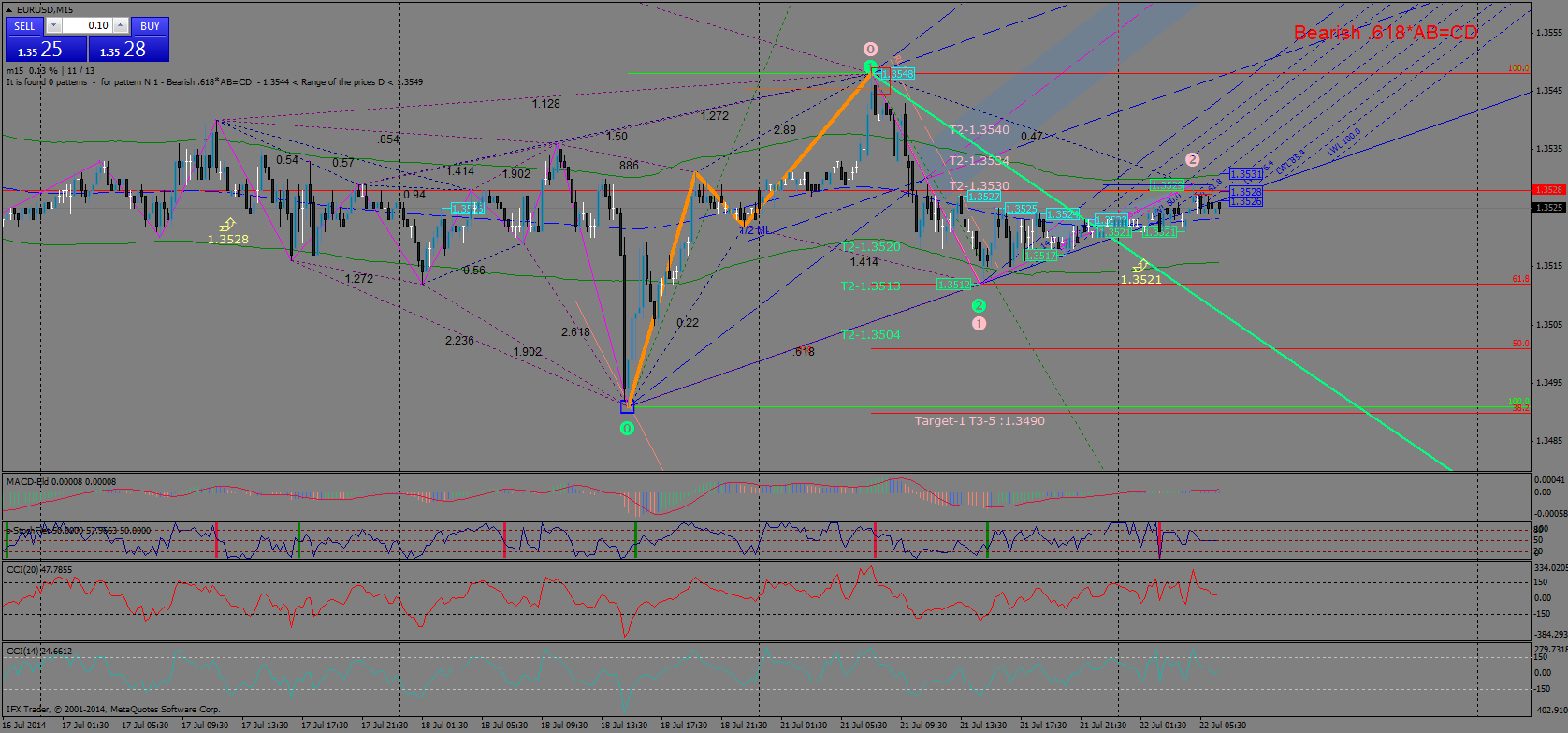Image resolution: width=1568 pixels, height=733 pixels.
Task: Click the Target-1 T3-5 :1.3490 label
Action: pos(980,421)
